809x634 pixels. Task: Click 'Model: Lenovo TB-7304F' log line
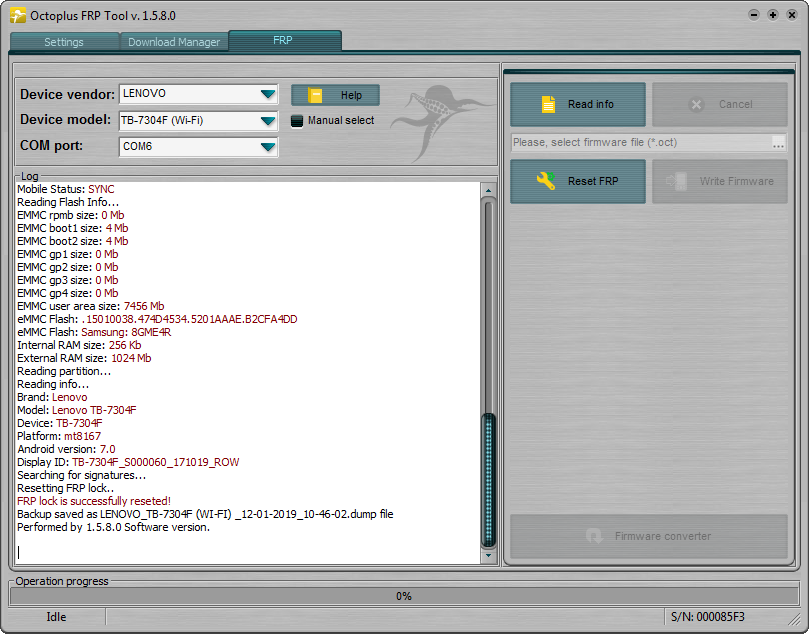[x=77, y=410]
